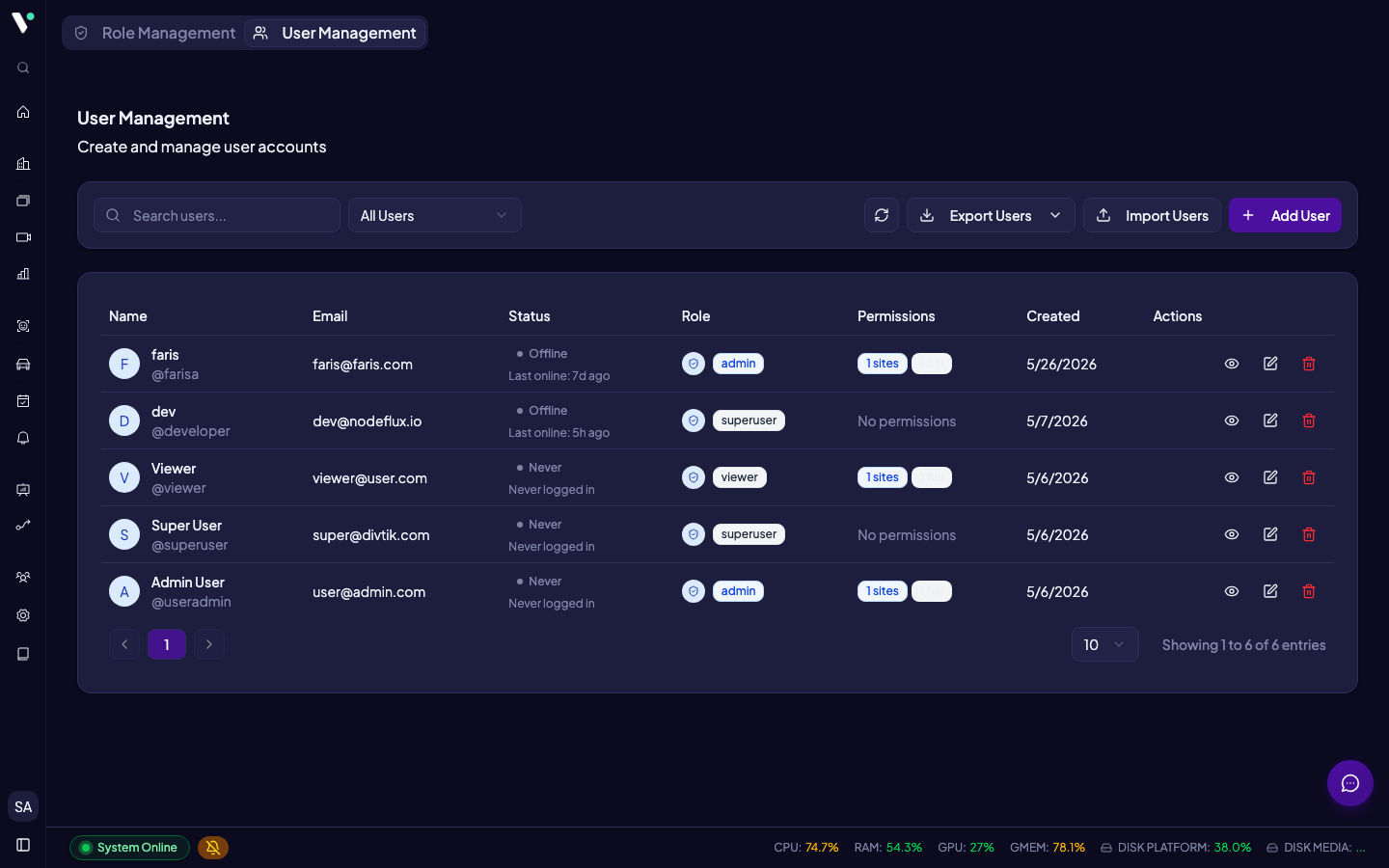View details of Super User

click(x=1232, y=534)
